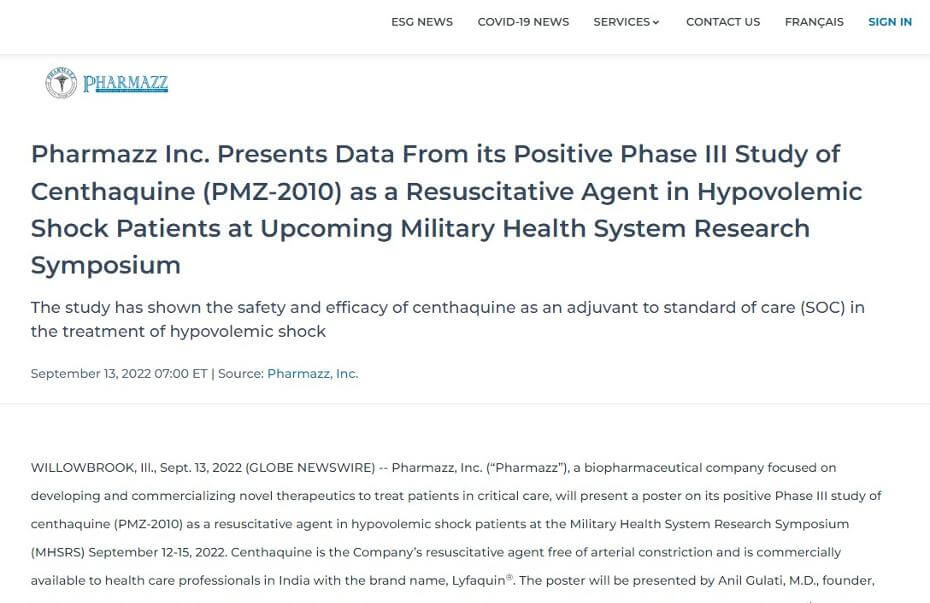Click the subheadline about safety and efficacy
Screen dimensions: 930x603
[447, 319]
